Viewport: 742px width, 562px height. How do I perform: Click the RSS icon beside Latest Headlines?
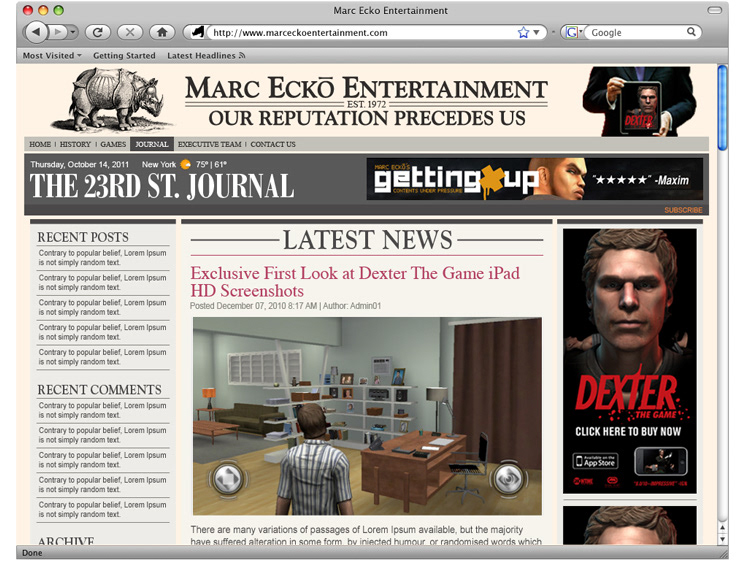(242, 56)
